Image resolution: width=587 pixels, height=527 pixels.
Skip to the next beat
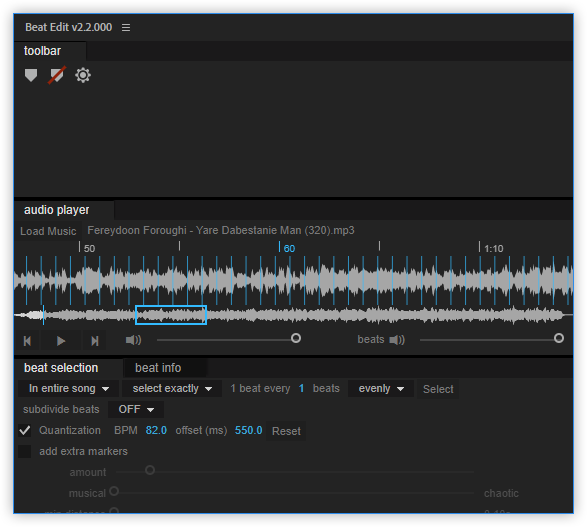(94, 341)
